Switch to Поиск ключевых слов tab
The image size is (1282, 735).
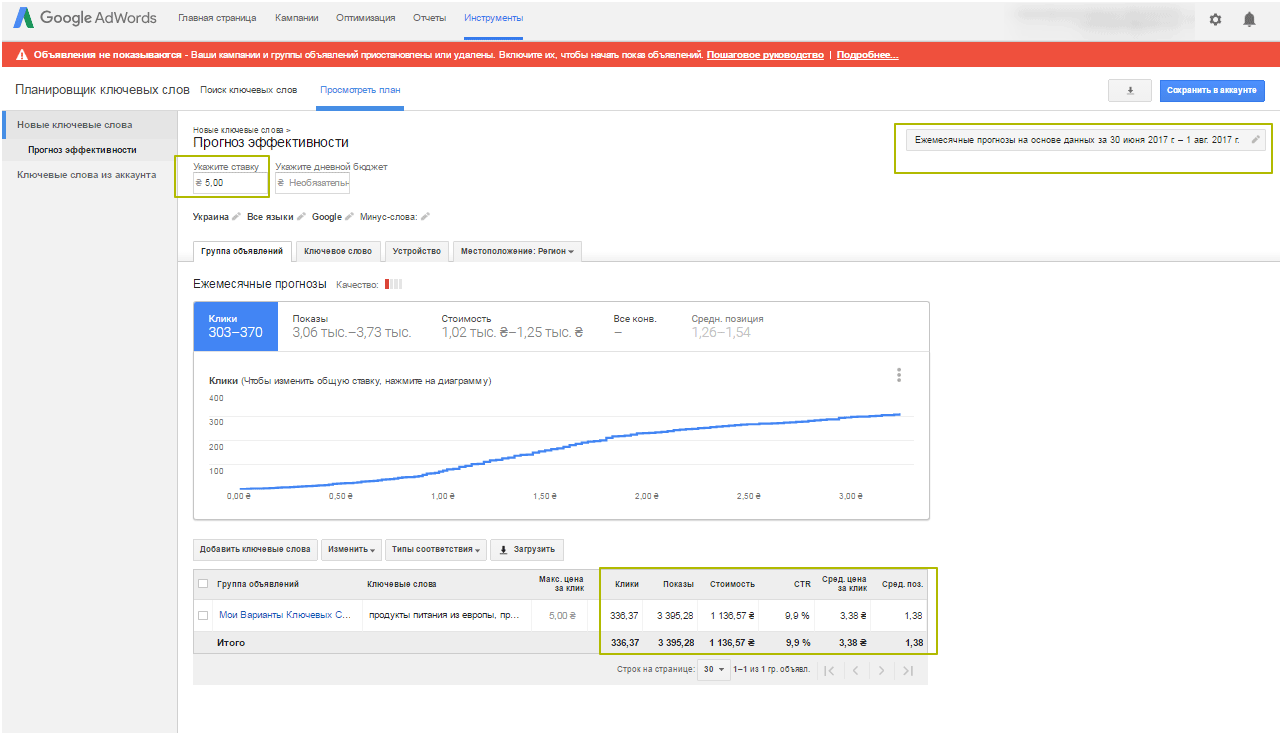tap(248, 90)
